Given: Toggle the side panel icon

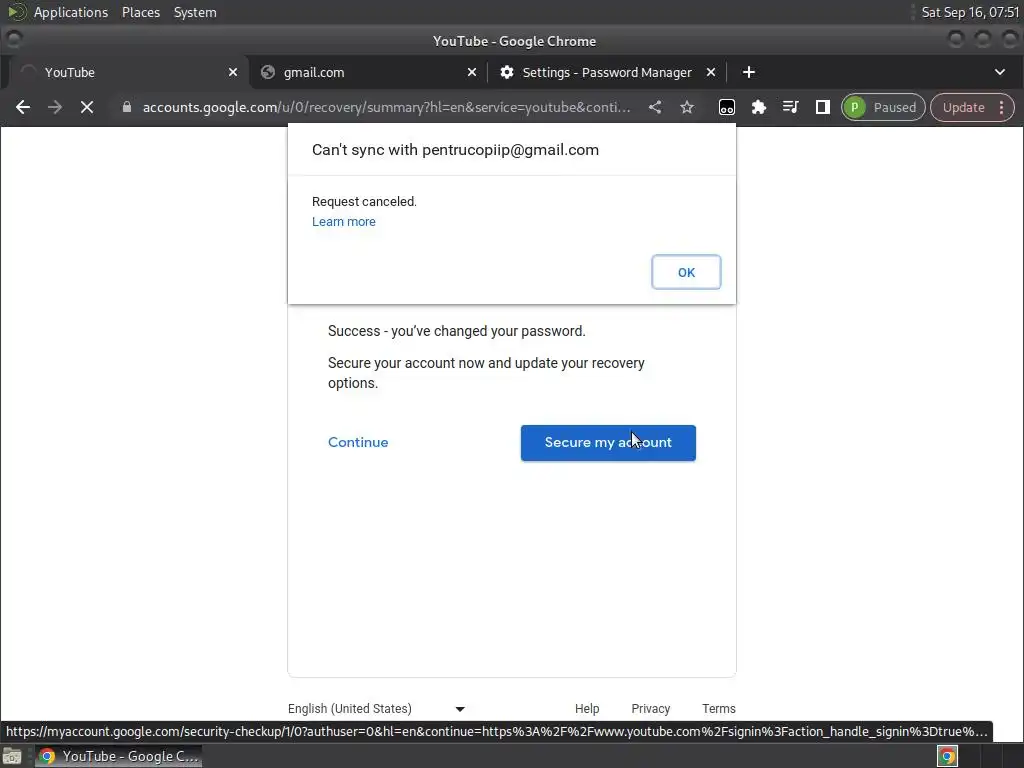Looking at the screenshot, I should click(x=822, y=107).
